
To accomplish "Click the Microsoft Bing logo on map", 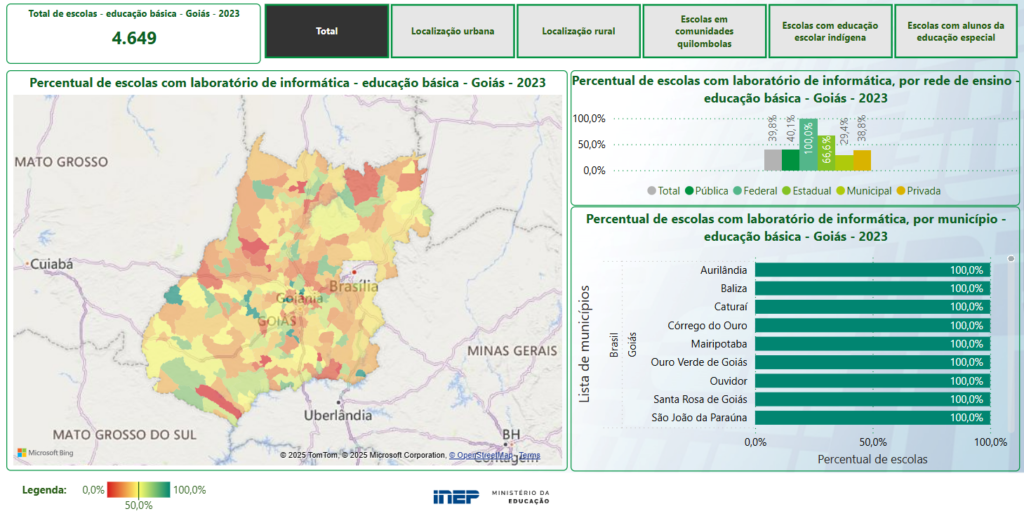I will point(46,453).
